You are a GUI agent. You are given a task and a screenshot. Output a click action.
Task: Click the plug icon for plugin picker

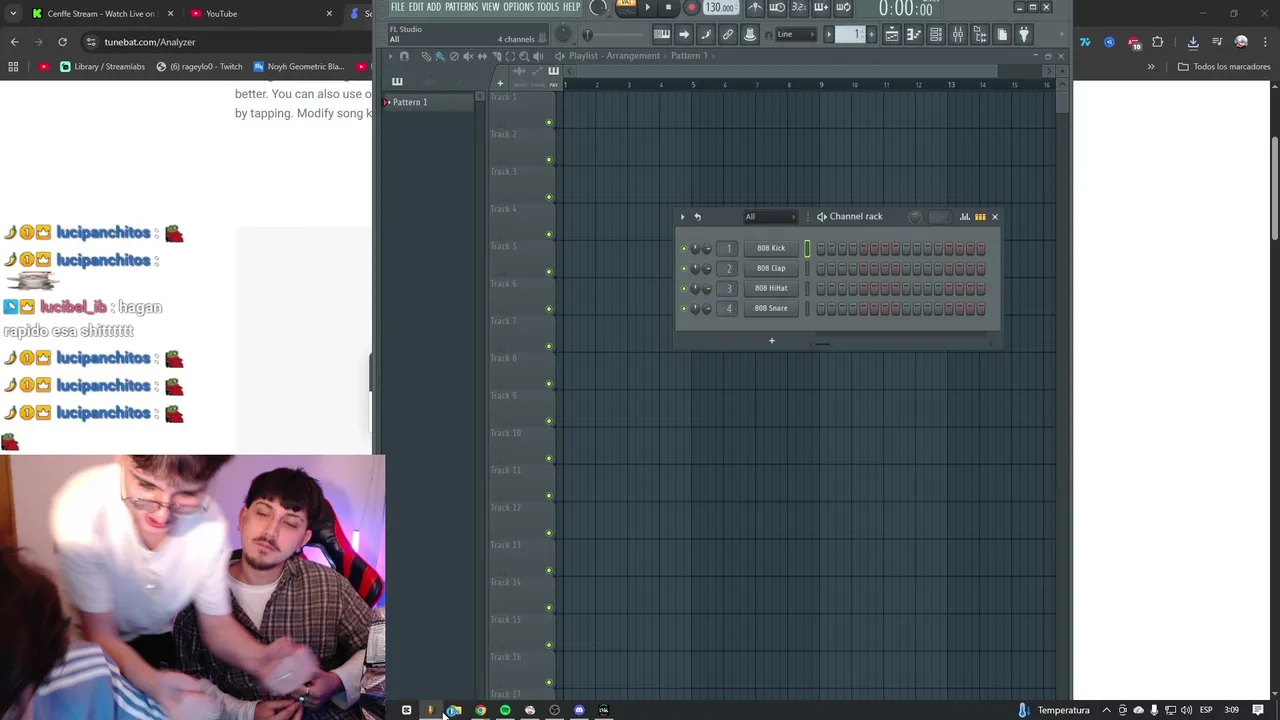(x=1024, y=35)
